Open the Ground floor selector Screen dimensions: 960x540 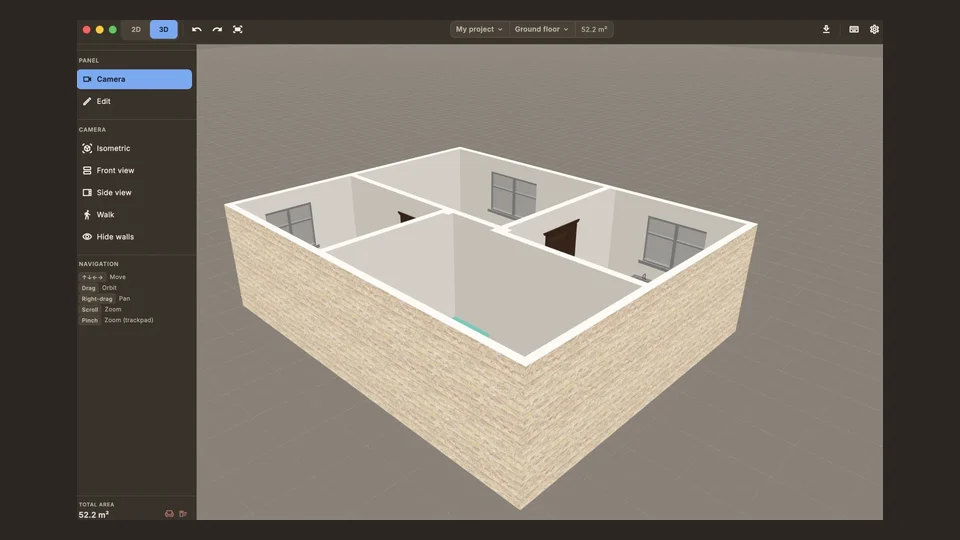(x=541, y=29)
